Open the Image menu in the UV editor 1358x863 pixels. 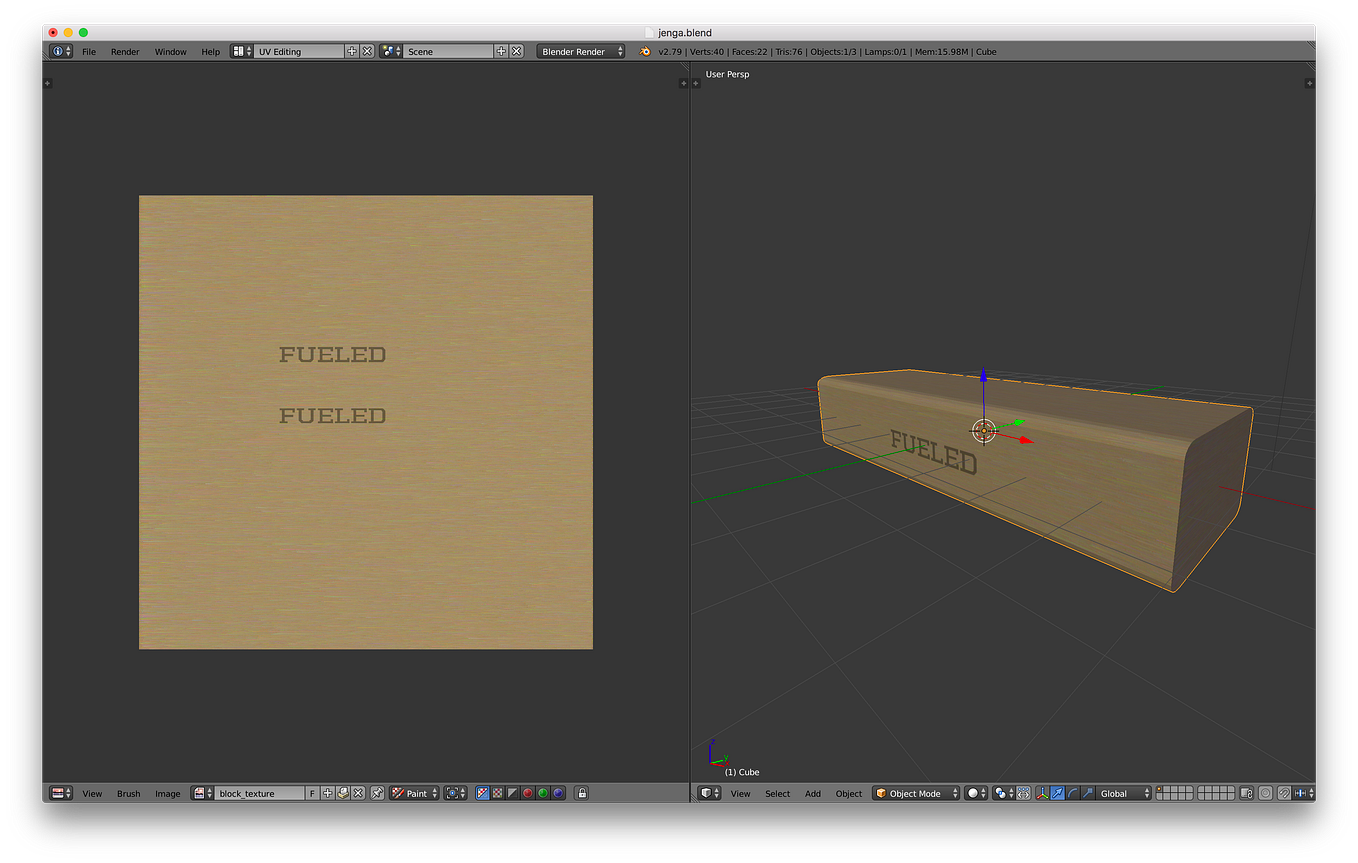tap(168, 793)
